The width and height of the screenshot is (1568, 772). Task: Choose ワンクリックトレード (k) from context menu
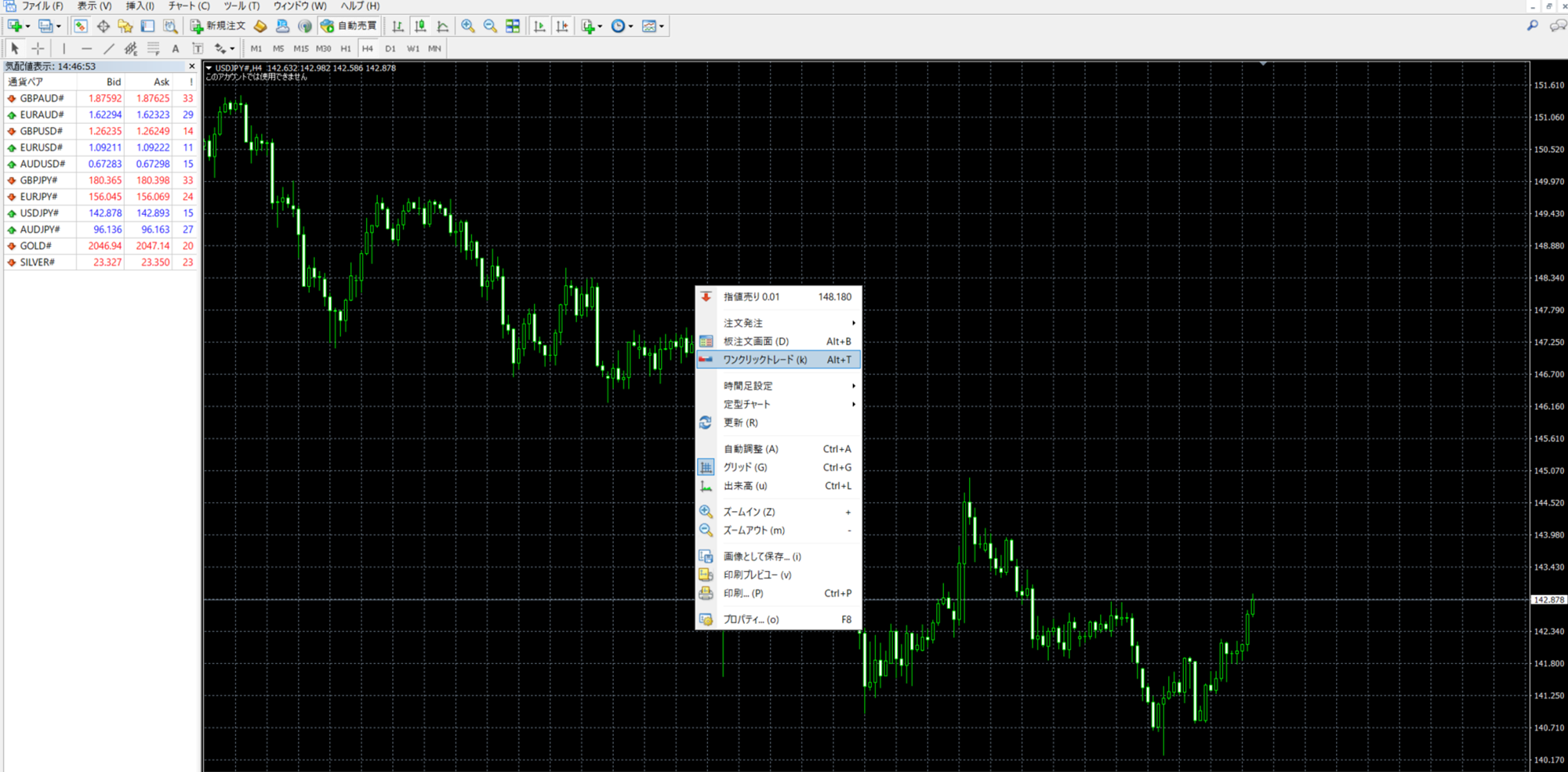click(764, 360)
